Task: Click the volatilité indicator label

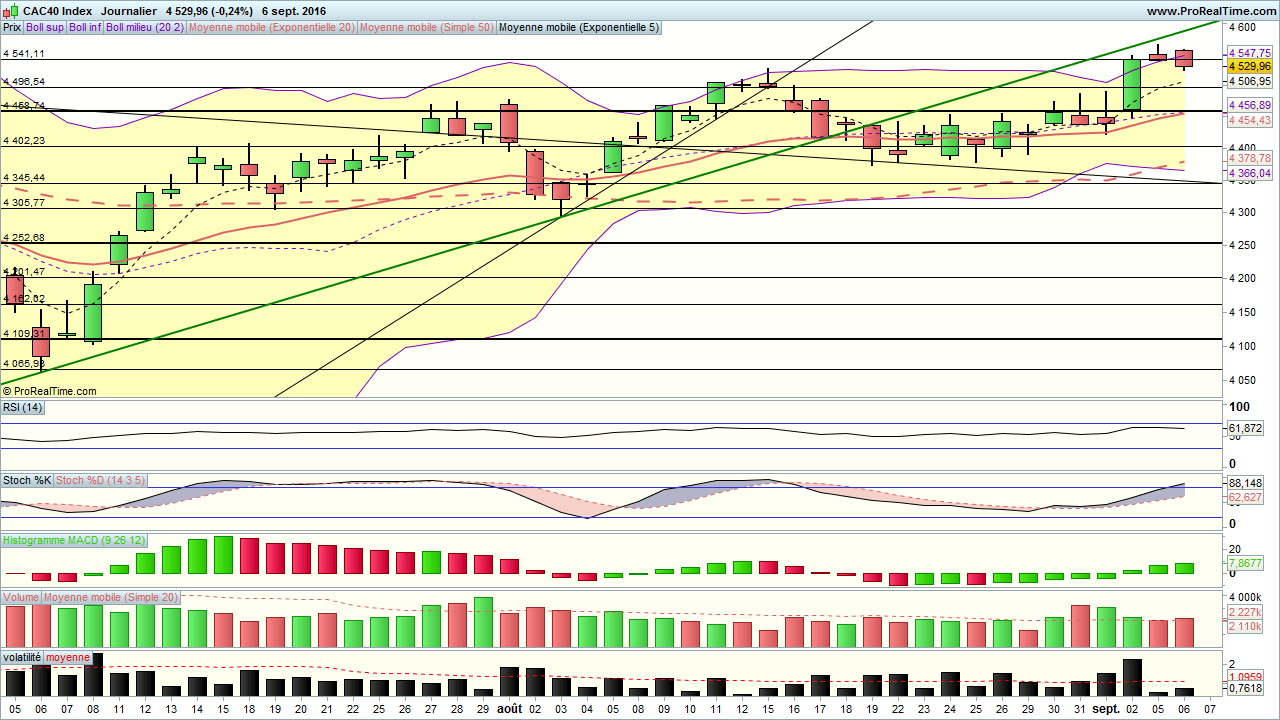Action: click(x=22, y=658)
